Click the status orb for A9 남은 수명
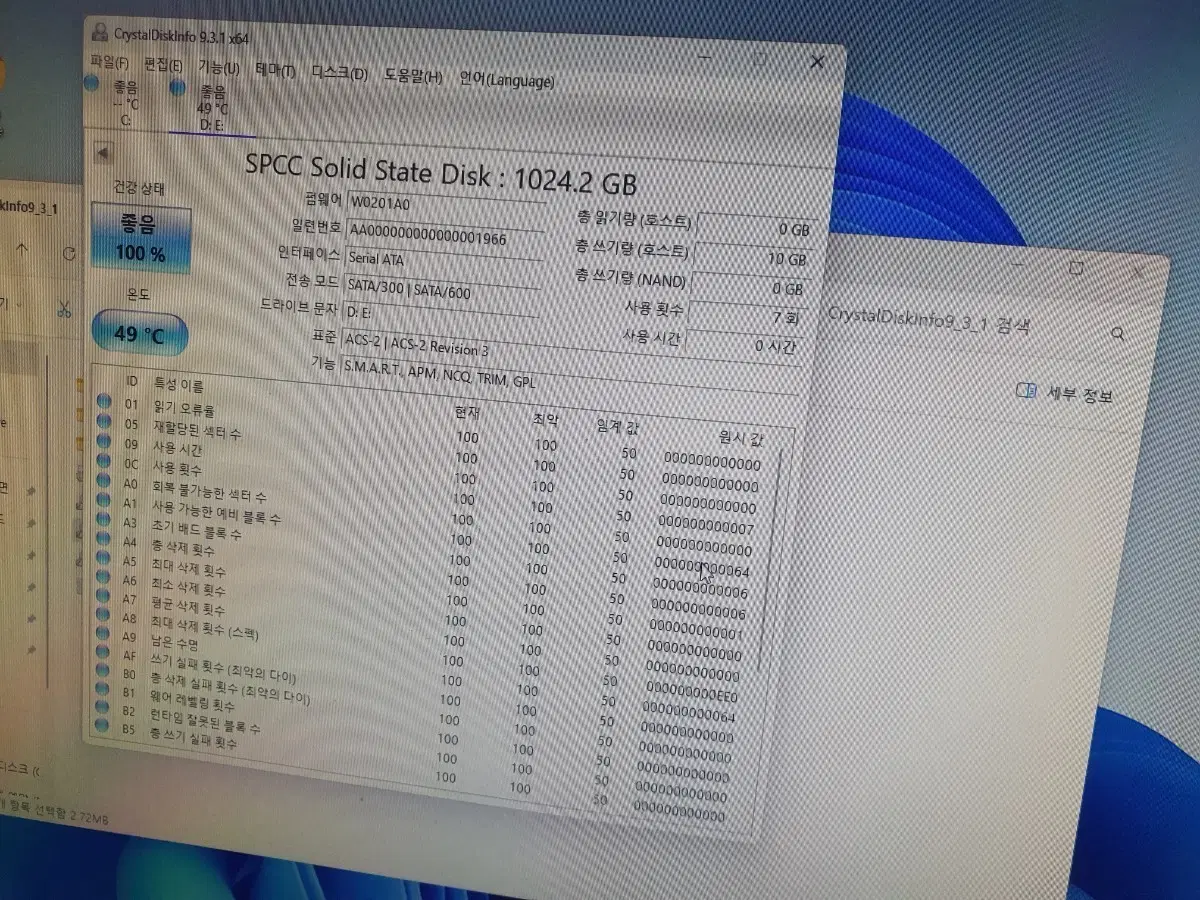This screenshot has height=900, width=1200. 102,635
